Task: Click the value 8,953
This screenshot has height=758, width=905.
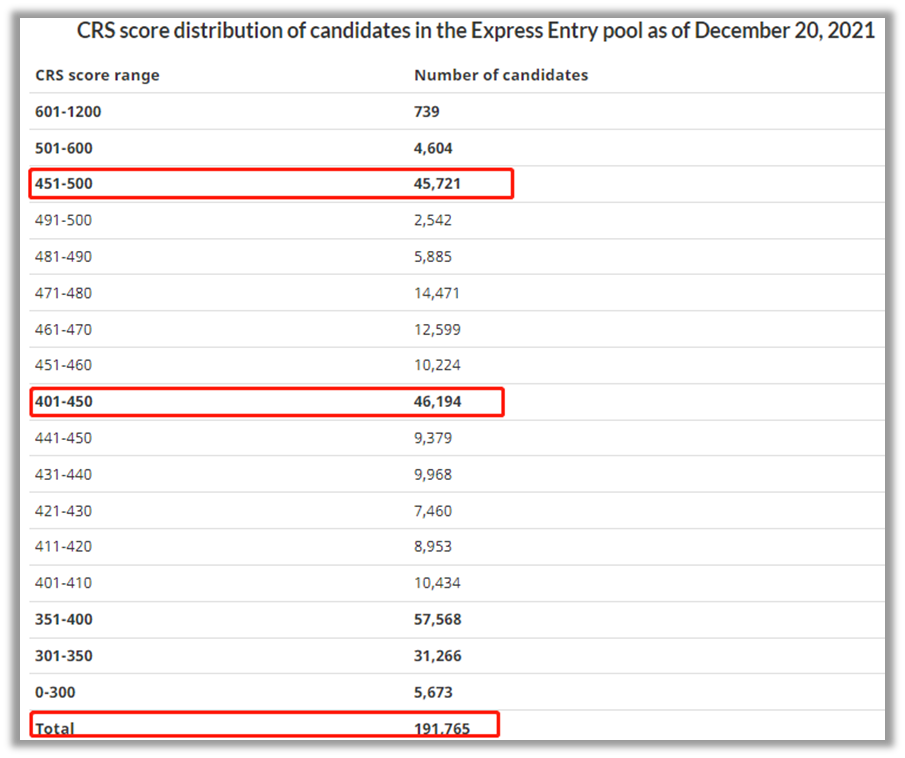Action: click(433, 546)
